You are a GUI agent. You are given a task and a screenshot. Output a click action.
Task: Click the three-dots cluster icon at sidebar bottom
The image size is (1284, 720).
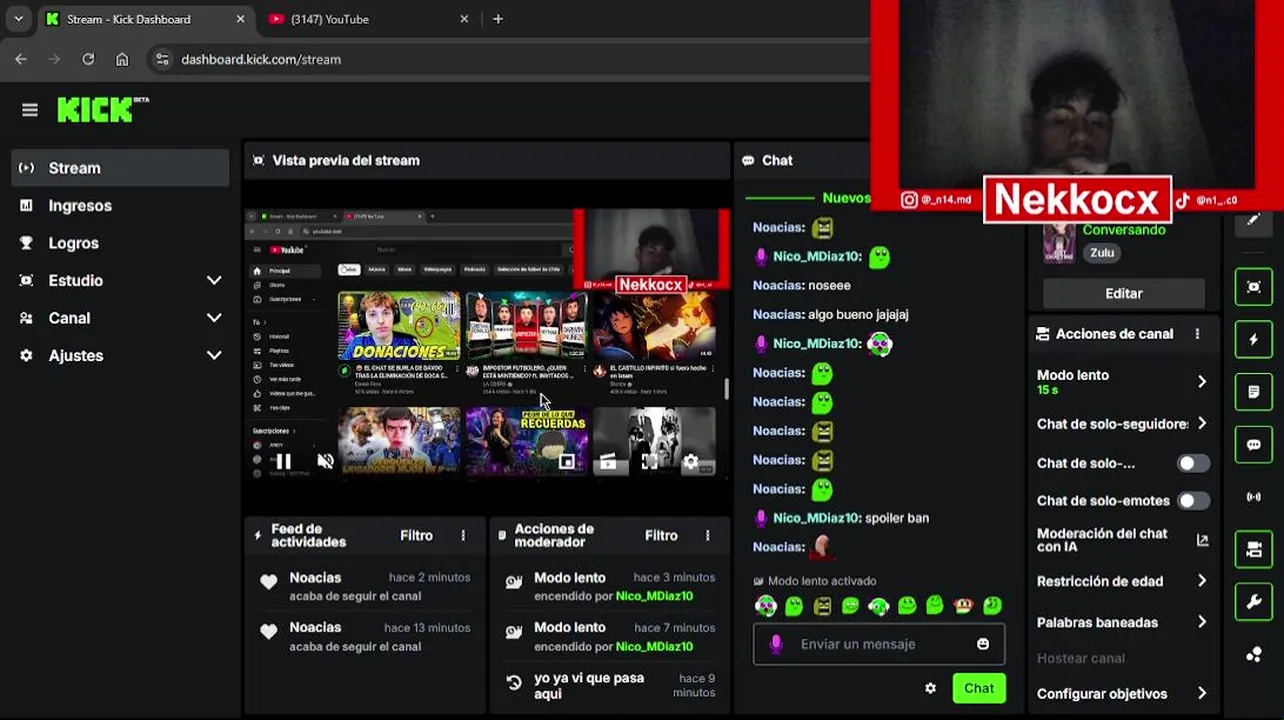[x=1254, y=655]
